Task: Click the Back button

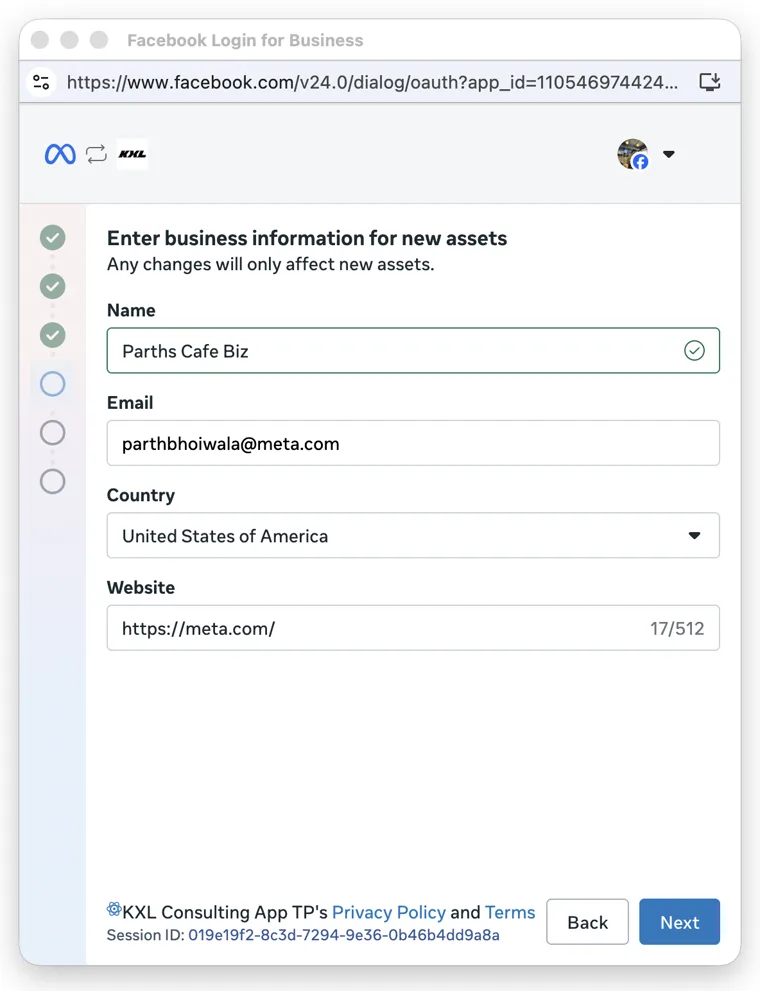Action: [x=588, y=922]
